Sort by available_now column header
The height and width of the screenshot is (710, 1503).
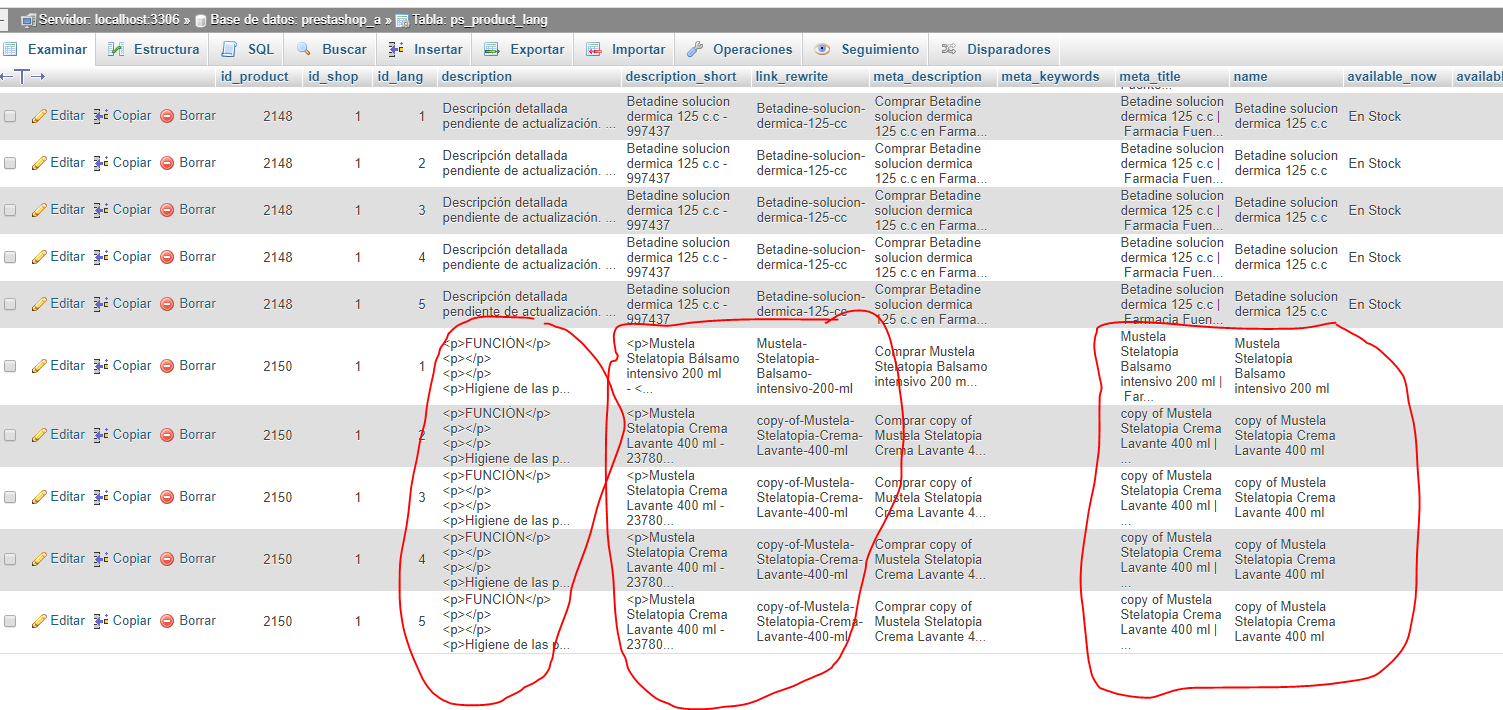[1392, 76]
